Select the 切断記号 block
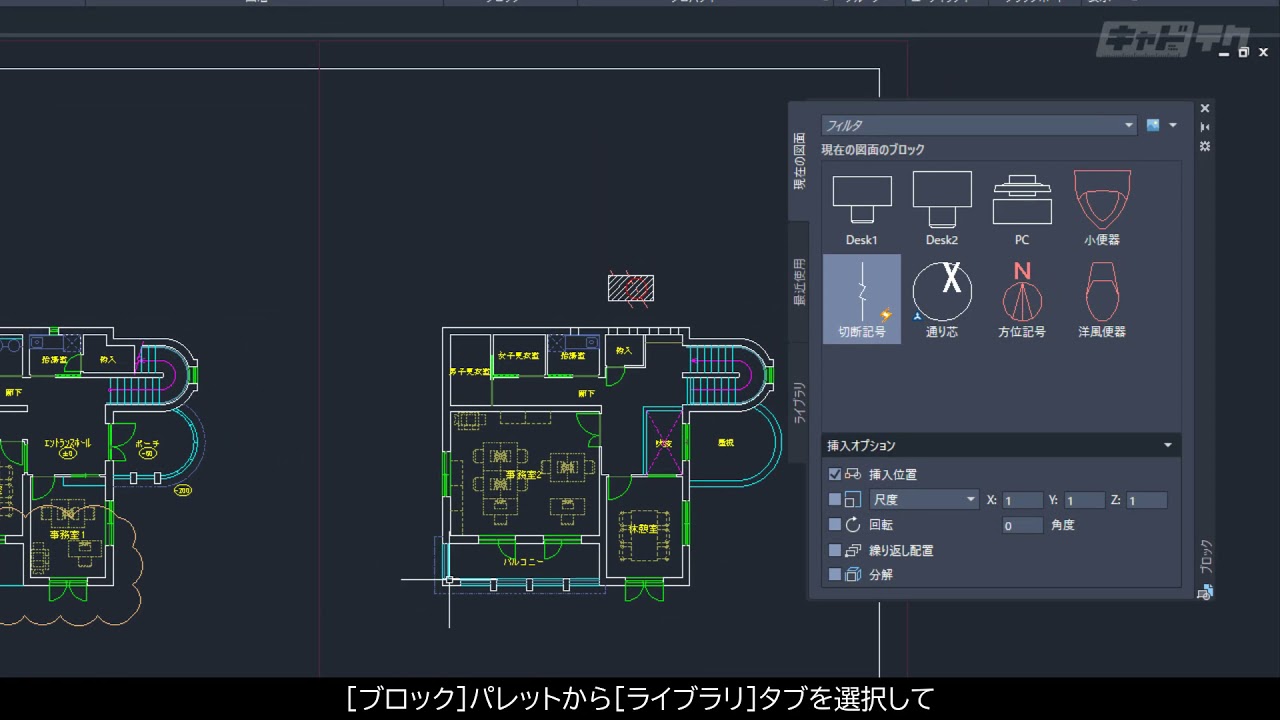 [861, 298]
